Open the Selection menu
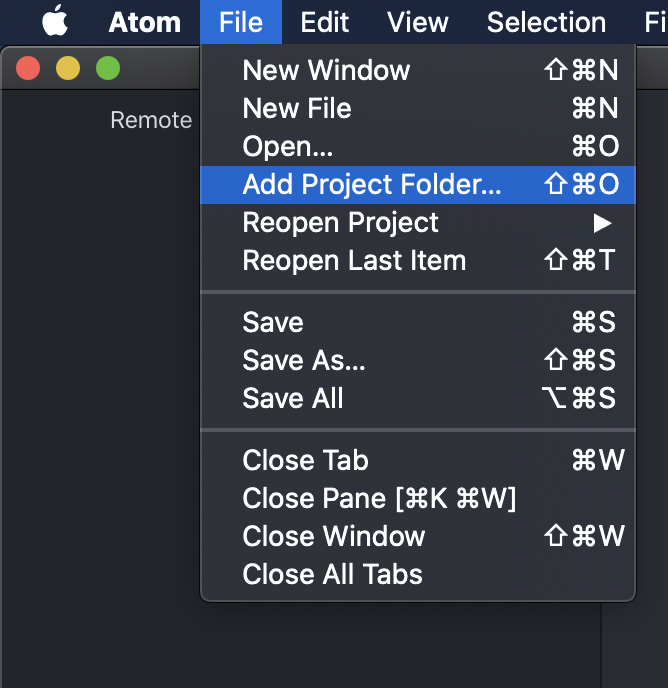Viewport: 668px width, 688px height. click(x=546, y=22)
